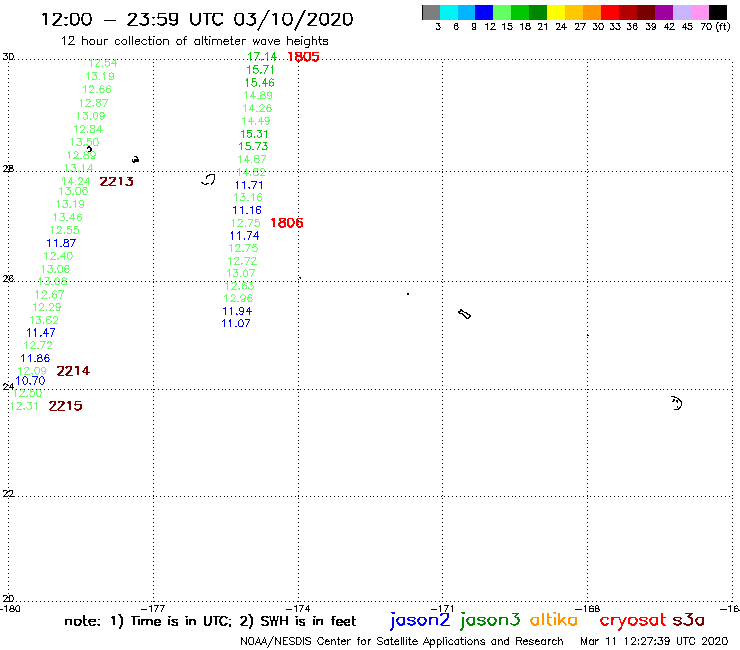The image size is (740, 650).
Task: Click the '70 (ft)' legend label
Action: pos(715,27)
